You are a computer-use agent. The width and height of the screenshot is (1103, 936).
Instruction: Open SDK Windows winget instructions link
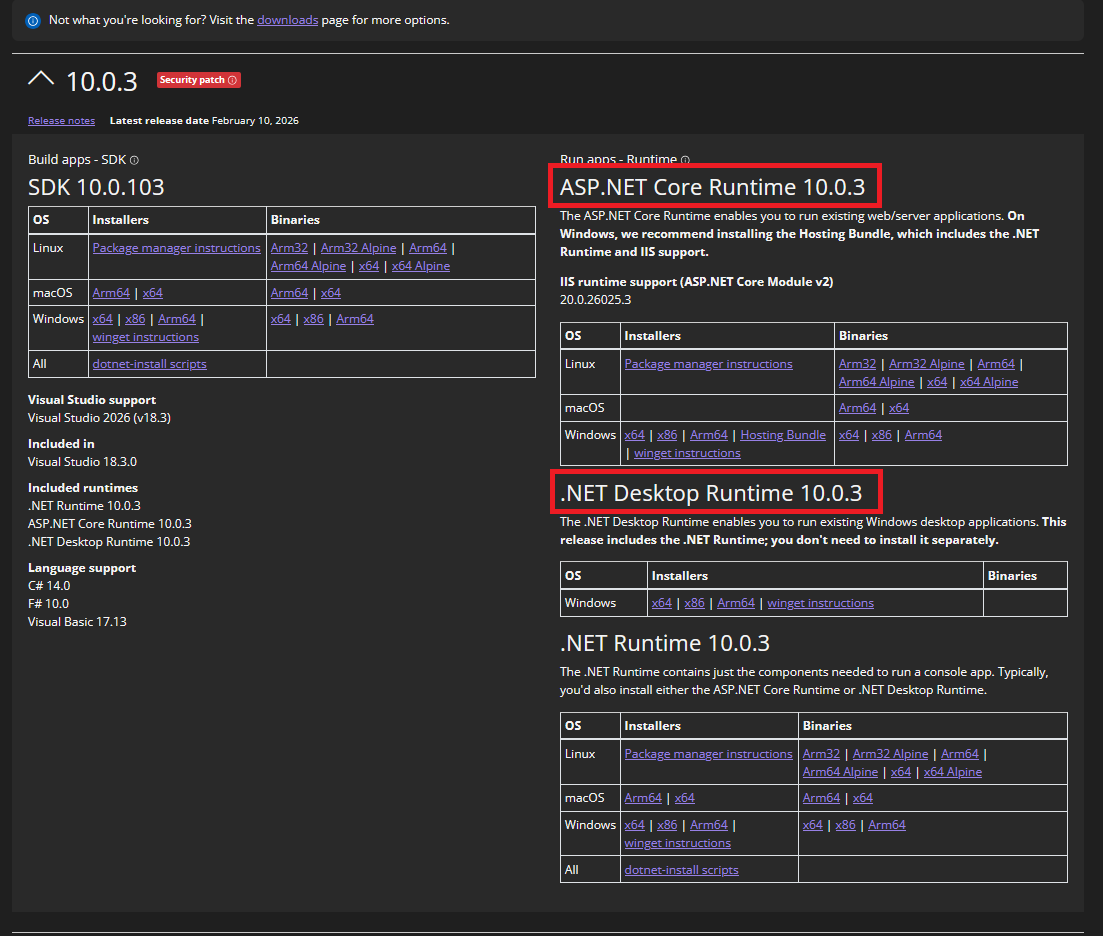click(x=145, y=337)
